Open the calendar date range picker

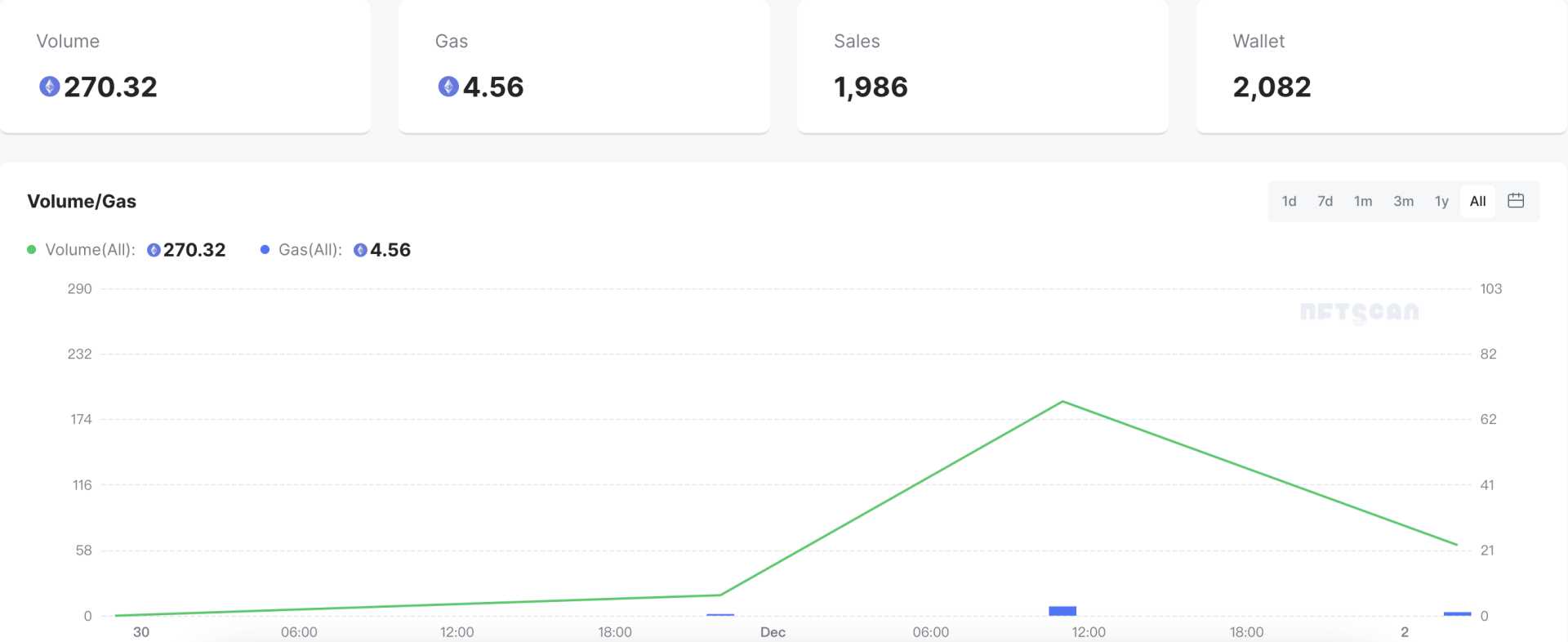[1516, 201]
